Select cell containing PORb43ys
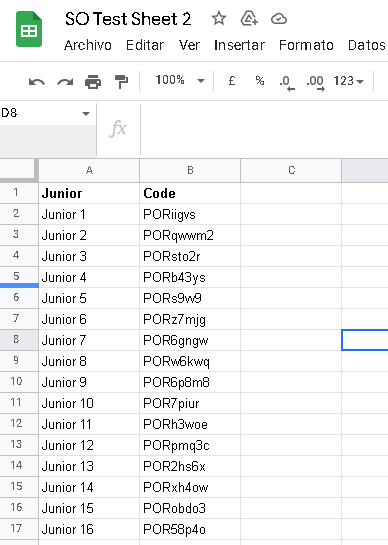Image resolution: width=388 pixels, height=545 pixels. point(190,277)
